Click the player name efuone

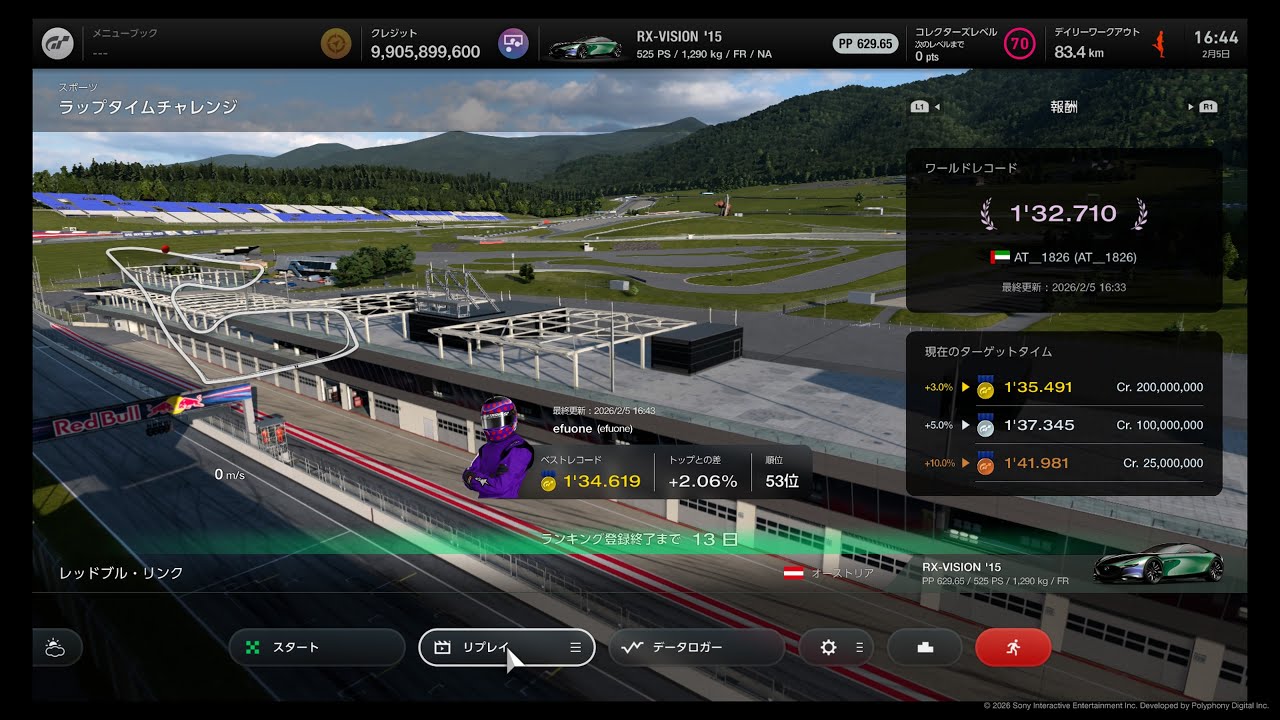point(573,428)
